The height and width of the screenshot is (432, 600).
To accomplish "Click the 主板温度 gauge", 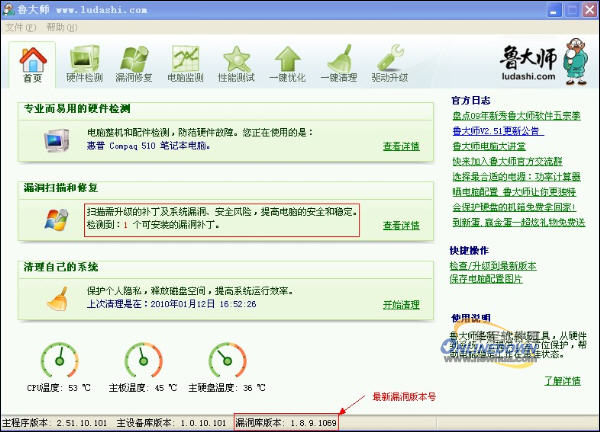I will [x=143, y=360].
